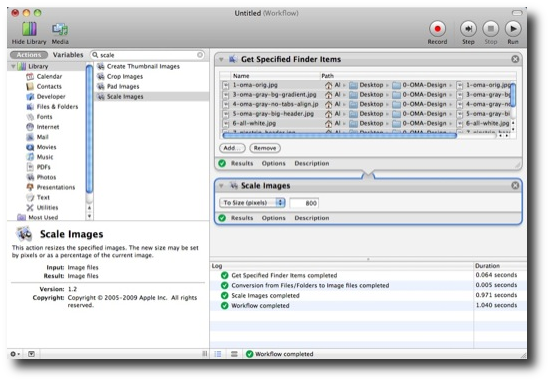Select Utilities category in the library
550x382 pixels.
pos(47,208)
